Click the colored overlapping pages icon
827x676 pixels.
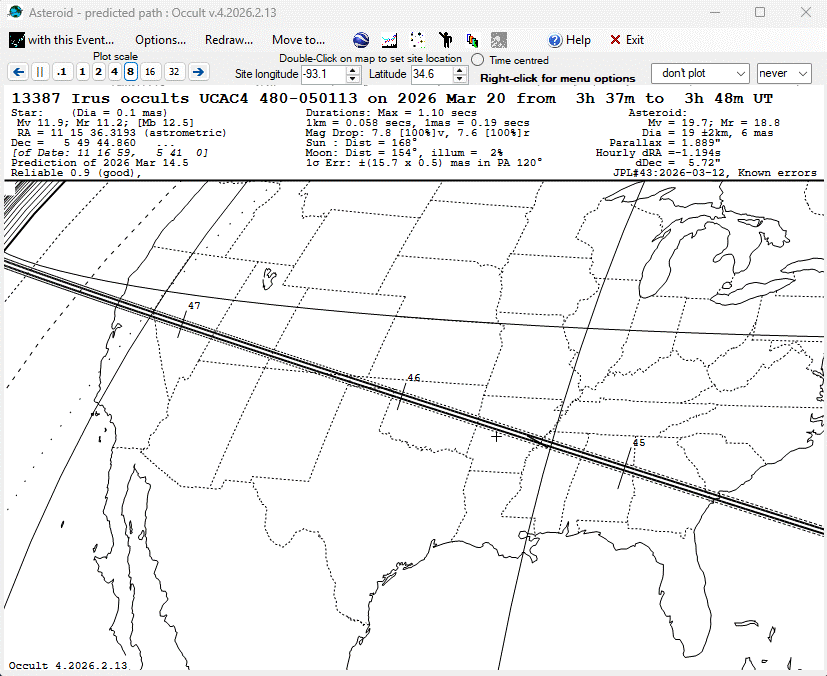click(x=471, y=40)
